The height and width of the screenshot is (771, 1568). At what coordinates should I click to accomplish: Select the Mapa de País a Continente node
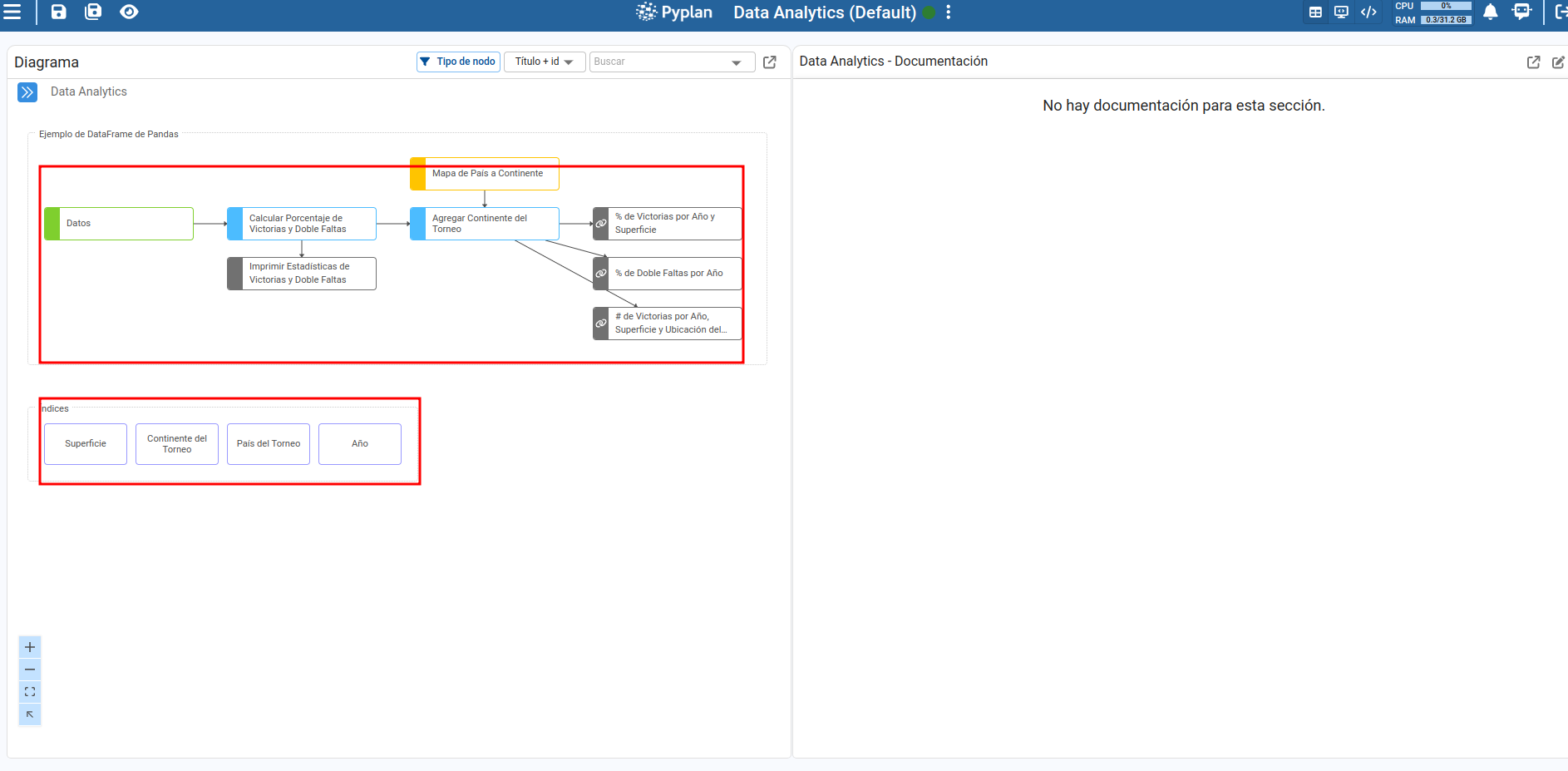click(485, 174)
